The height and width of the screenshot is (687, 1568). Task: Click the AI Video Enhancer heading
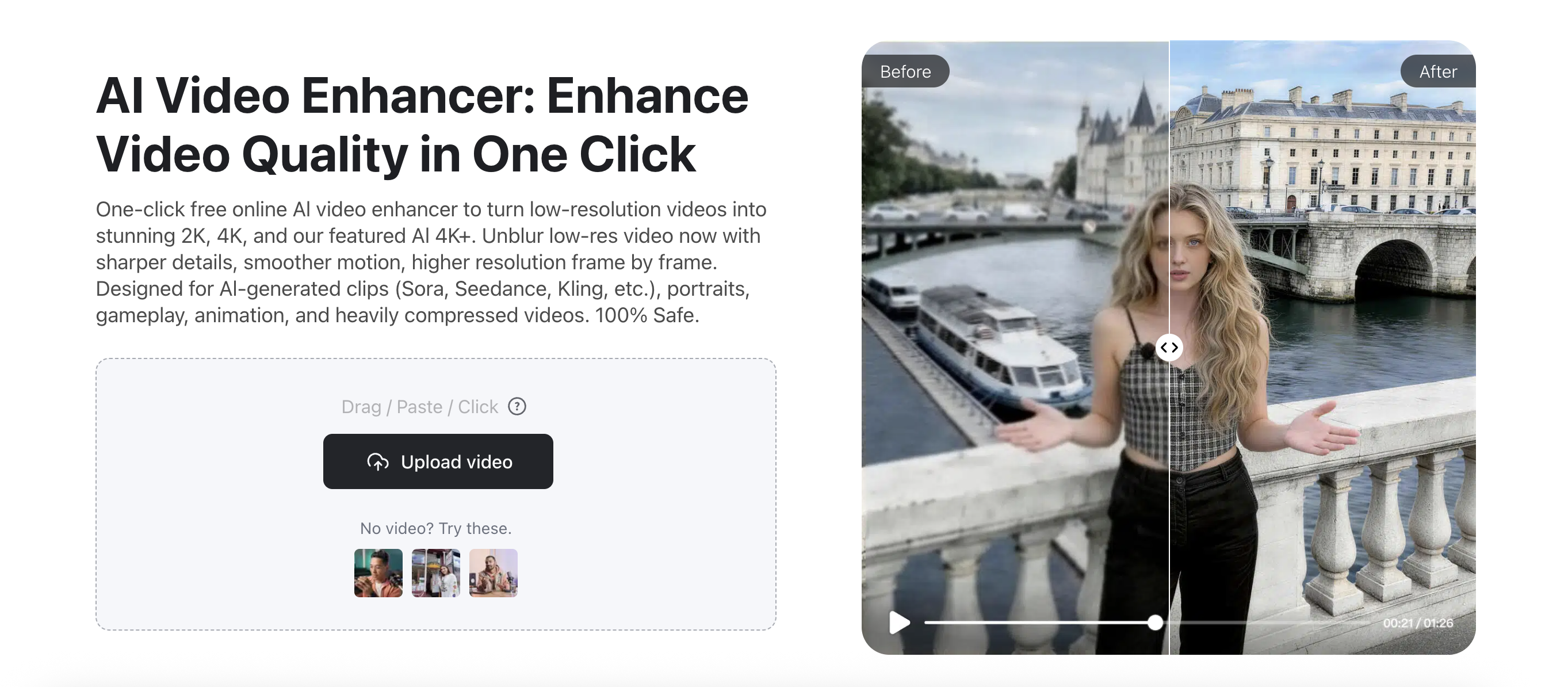(422, 125)
